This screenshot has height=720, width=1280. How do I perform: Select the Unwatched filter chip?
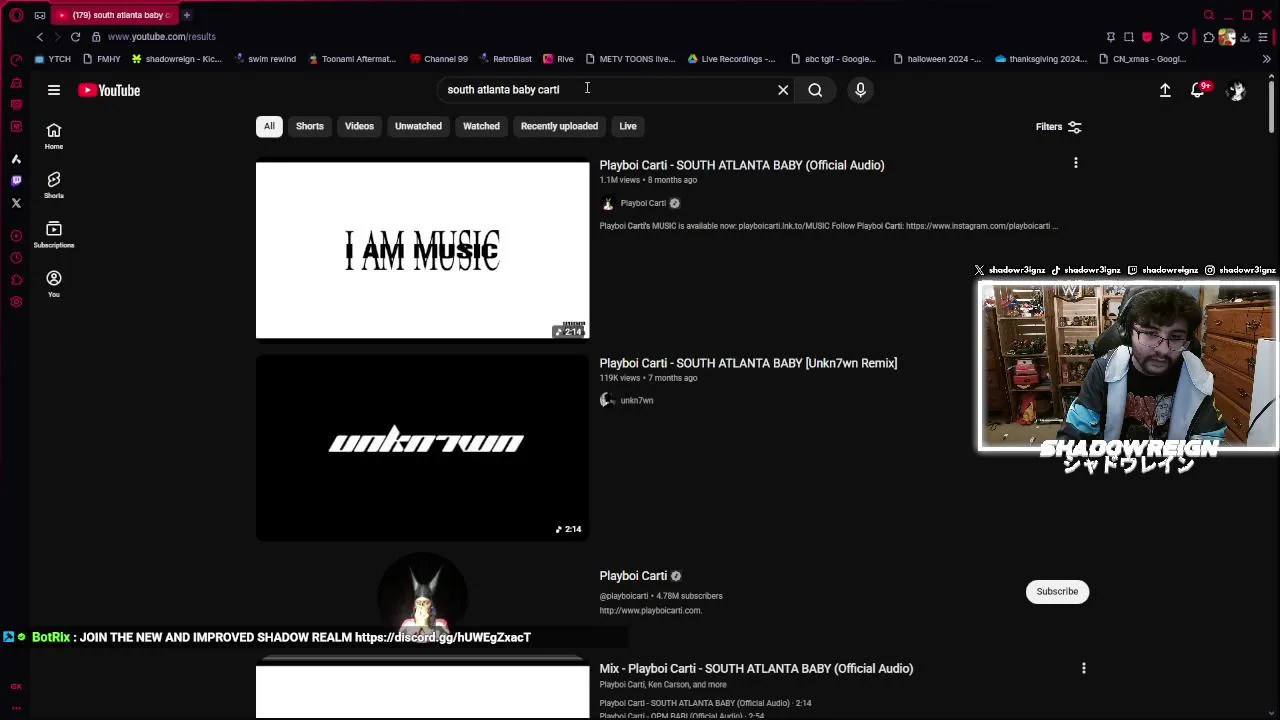(x=418, y=126)
